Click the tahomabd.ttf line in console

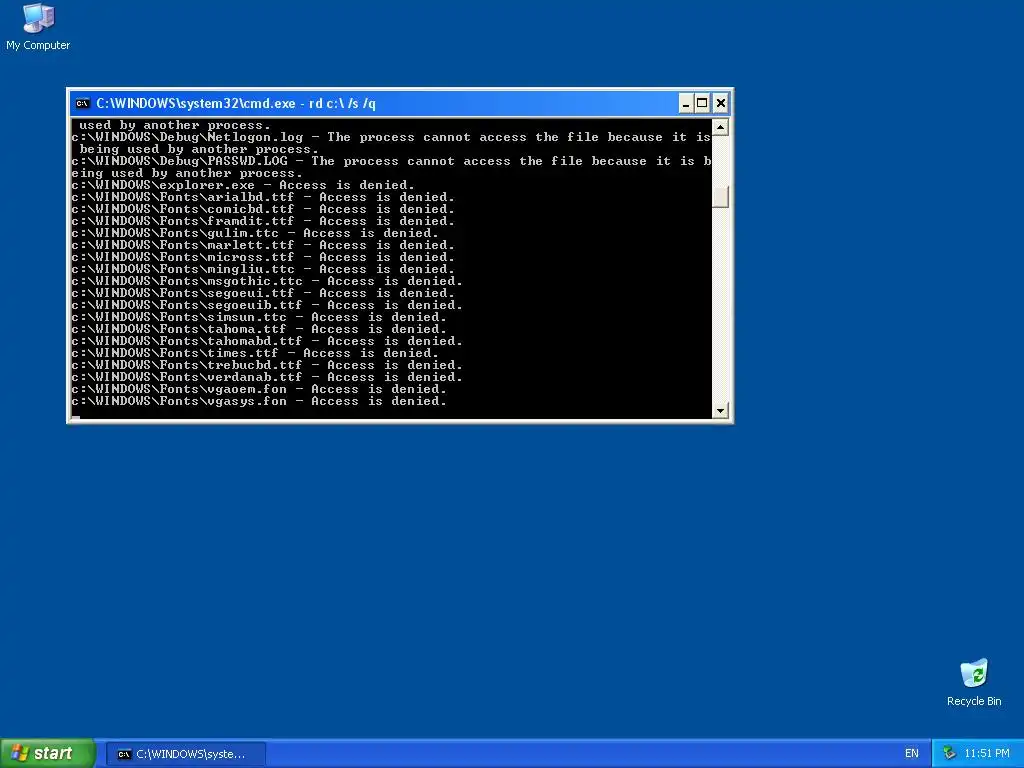[267, 341]
